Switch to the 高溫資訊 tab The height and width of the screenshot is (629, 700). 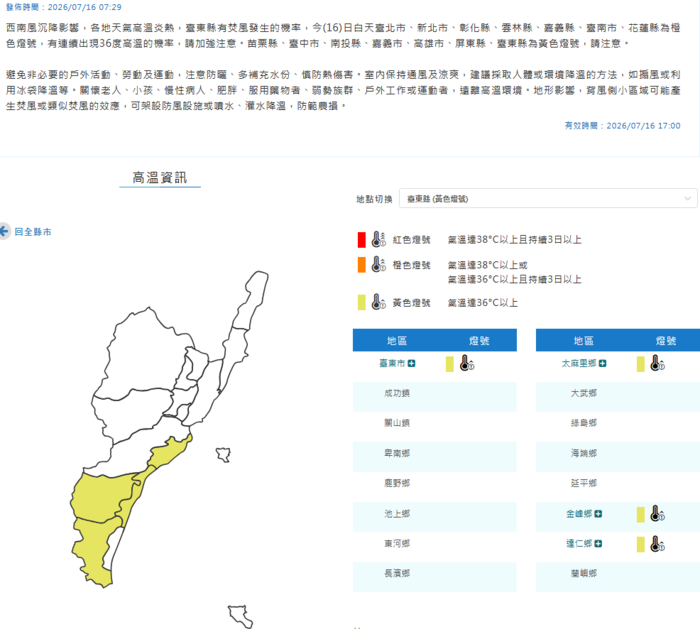pos(160,178)
